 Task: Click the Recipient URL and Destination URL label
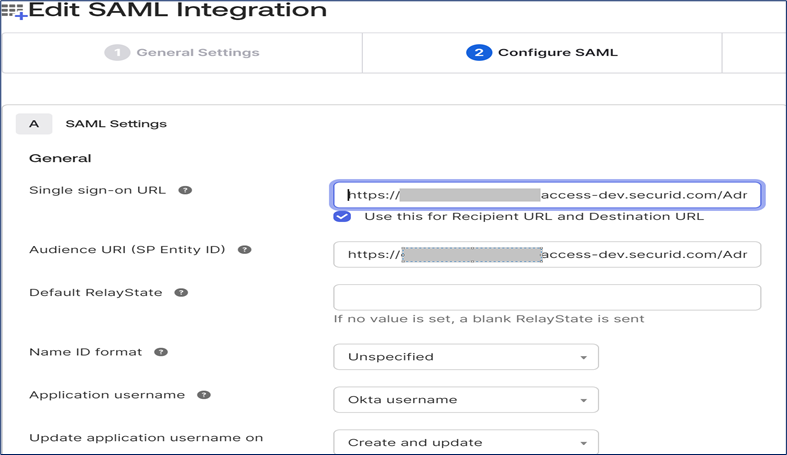coord(533,216)
